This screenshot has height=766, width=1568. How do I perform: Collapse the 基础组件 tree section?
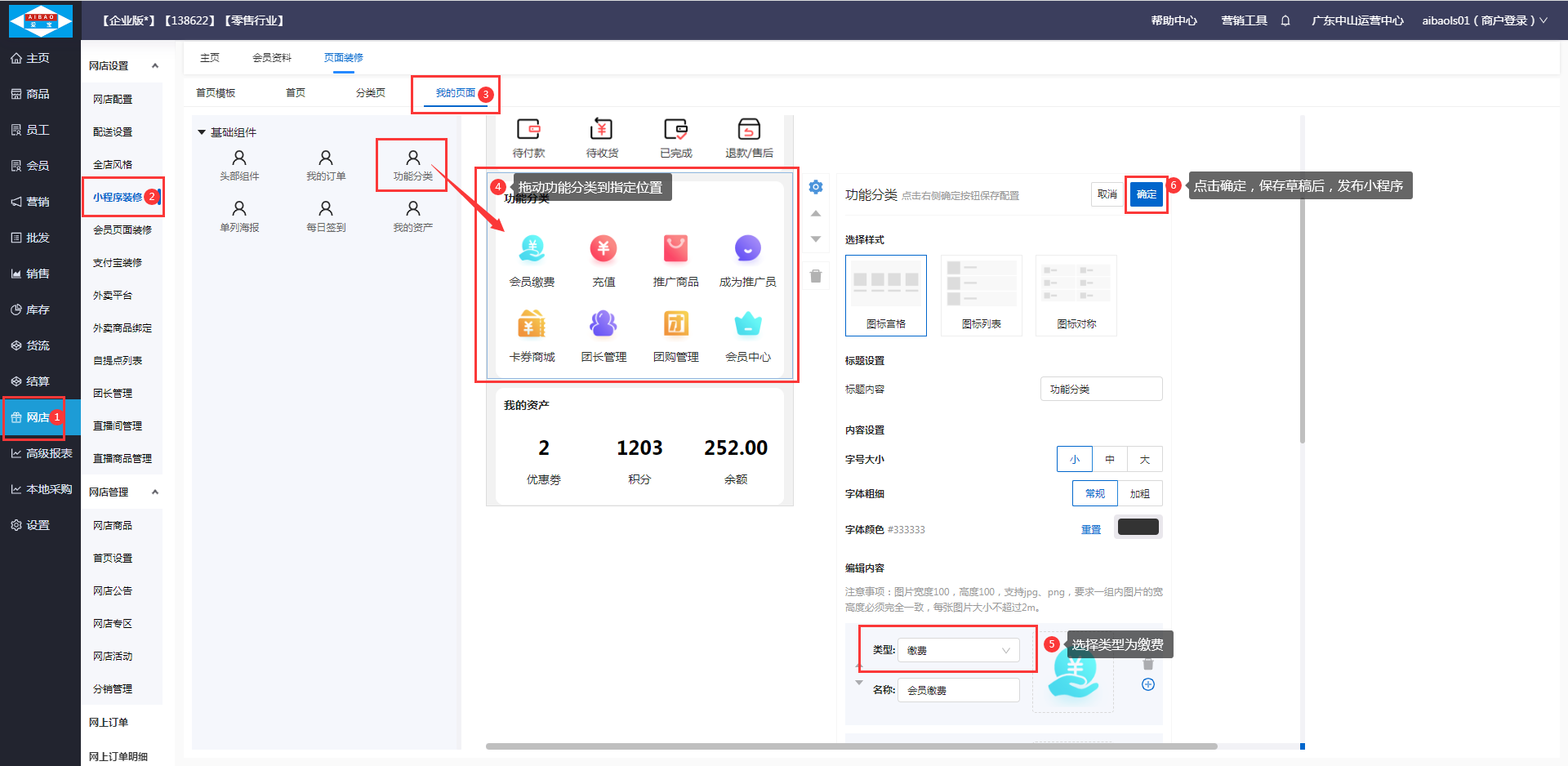[202, 132]
